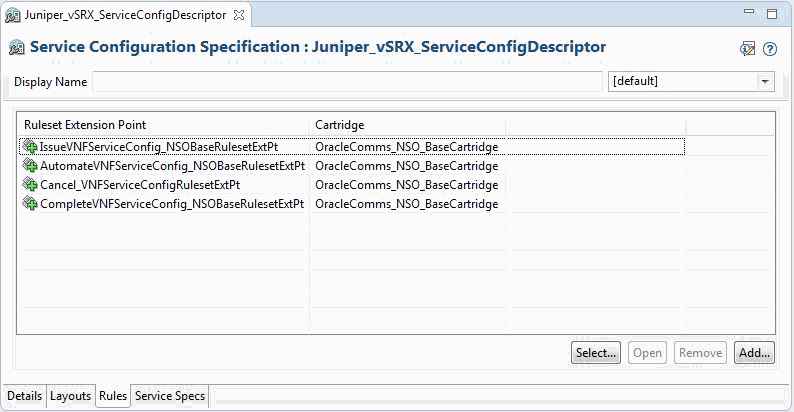Click the Remove button
This screenshot has width=794, height=412.
pyautogui.click(x=700, y=353)
